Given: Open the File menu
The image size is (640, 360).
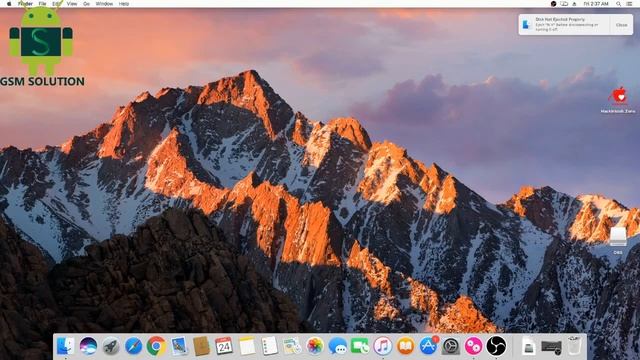Looking at the screenshot, I should click(x=42, y=4).
